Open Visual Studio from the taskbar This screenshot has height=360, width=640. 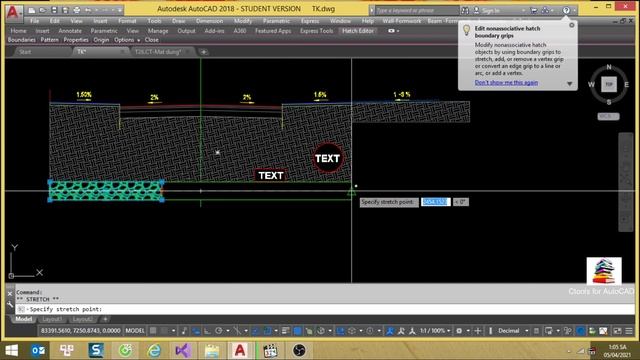click(x=182, y=351)
